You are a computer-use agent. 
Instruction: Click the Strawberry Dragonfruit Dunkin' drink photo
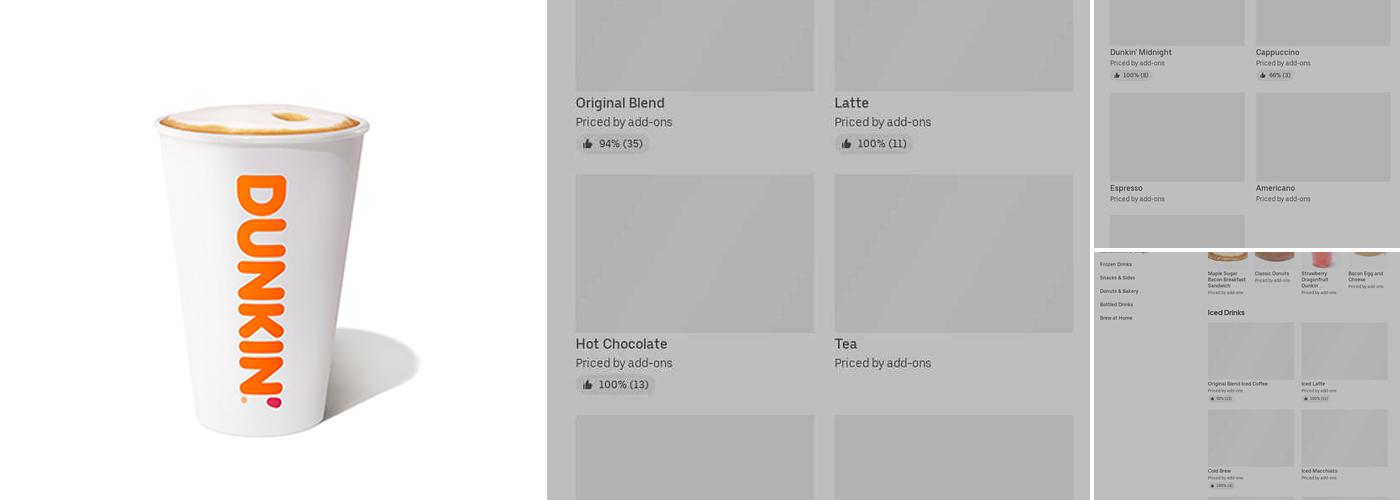tap(1322, 258)
